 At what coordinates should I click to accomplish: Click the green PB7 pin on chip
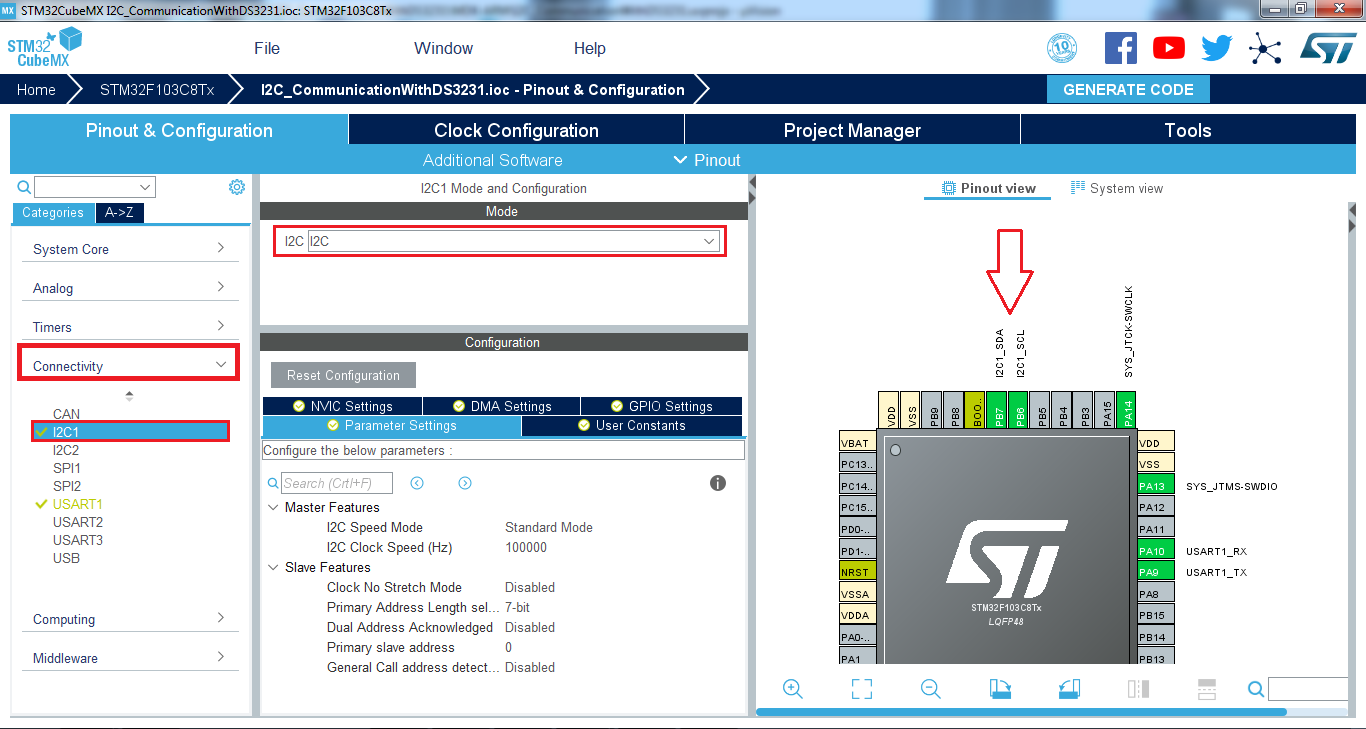pos(997,410)
